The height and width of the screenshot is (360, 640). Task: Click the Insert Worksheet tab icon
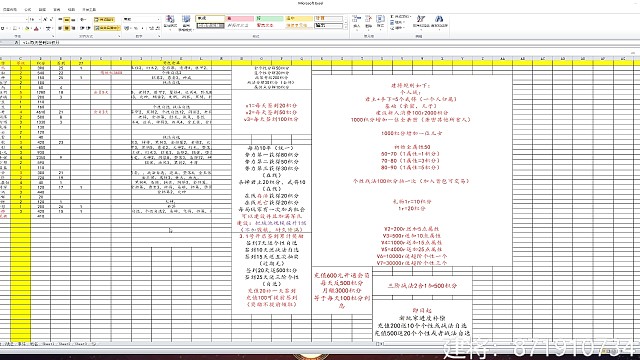pos(94,344)
